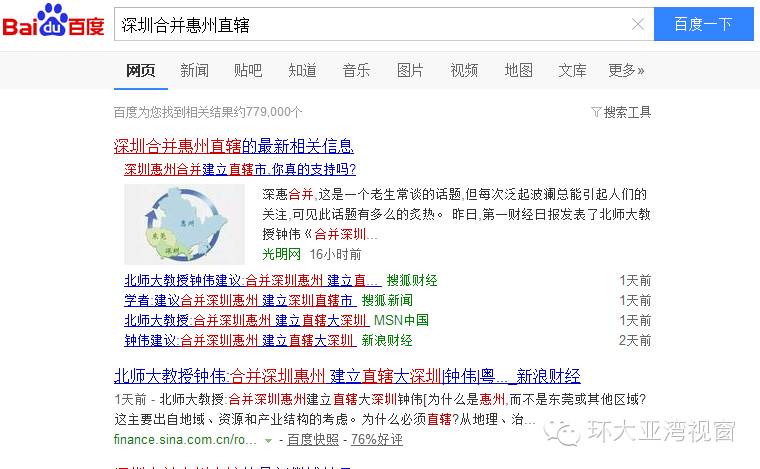Open result title ending with 新浪财经

(347, 375)
